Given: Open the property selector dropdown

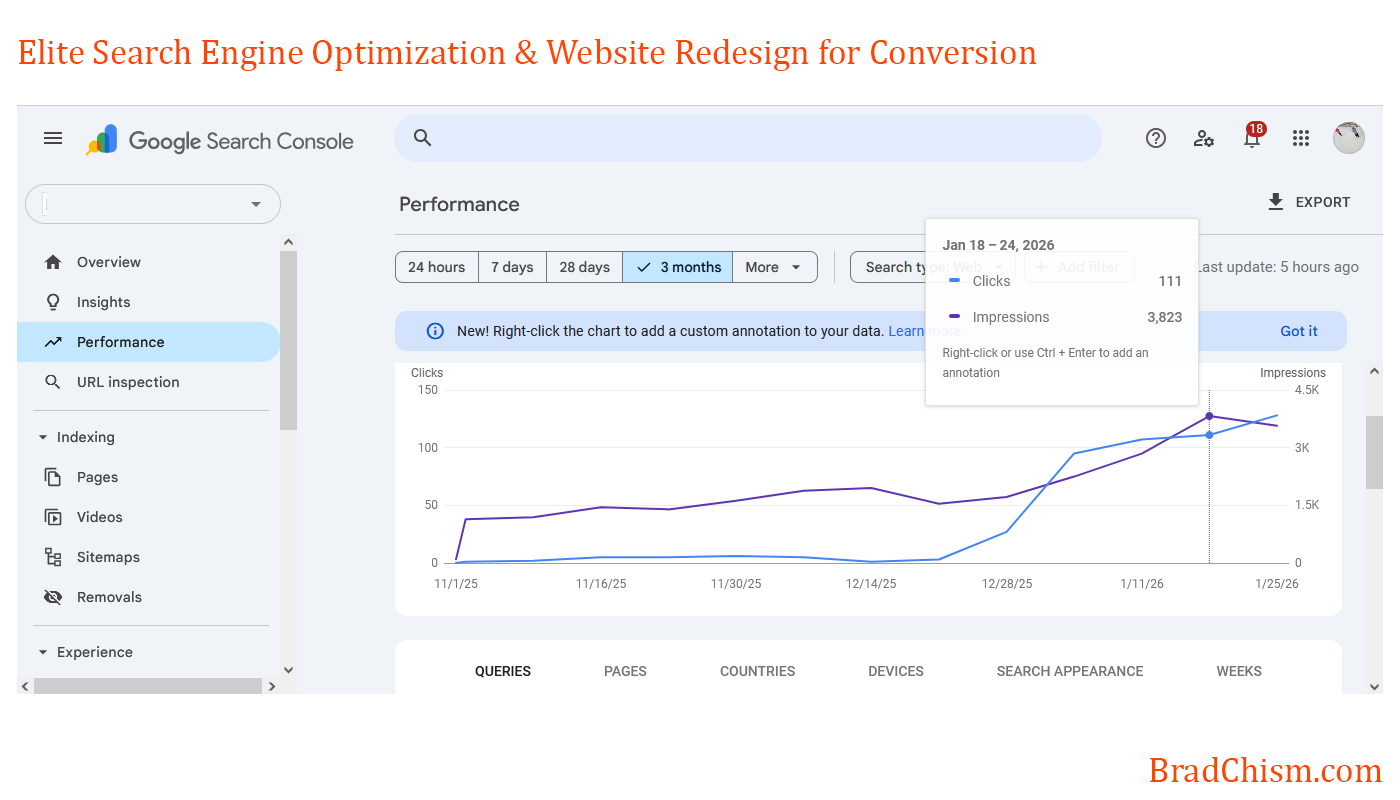Looking at the screenshot, I should click(x=153, y=204).
